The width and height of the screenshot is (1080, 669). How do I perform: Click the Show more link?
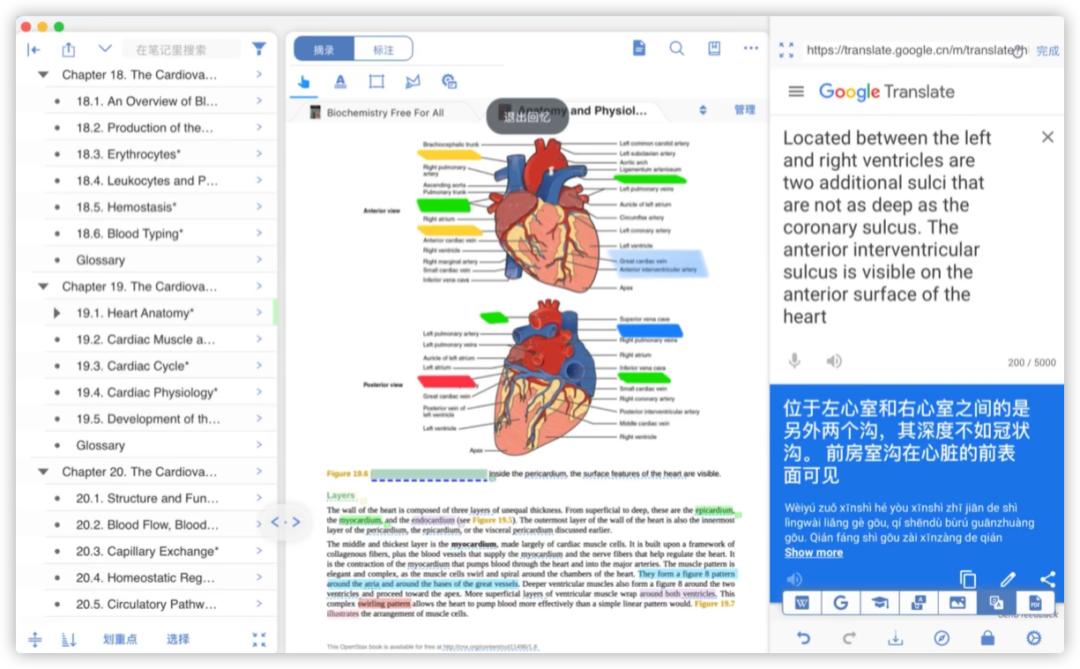pyautogui.click(x=813, y=553)
